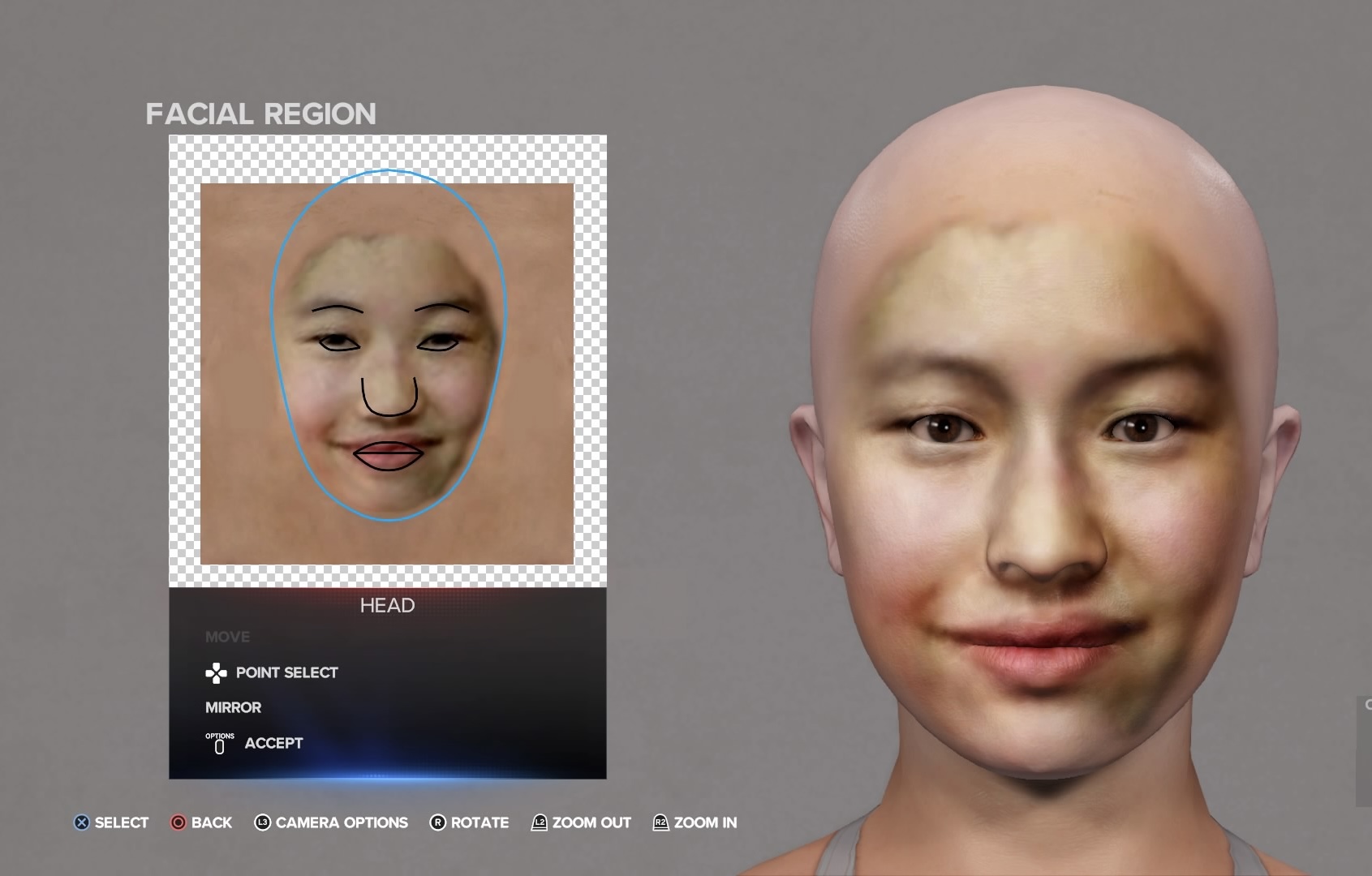
Task: Click the lips outline in the face texture
Action: click(388, 456)
